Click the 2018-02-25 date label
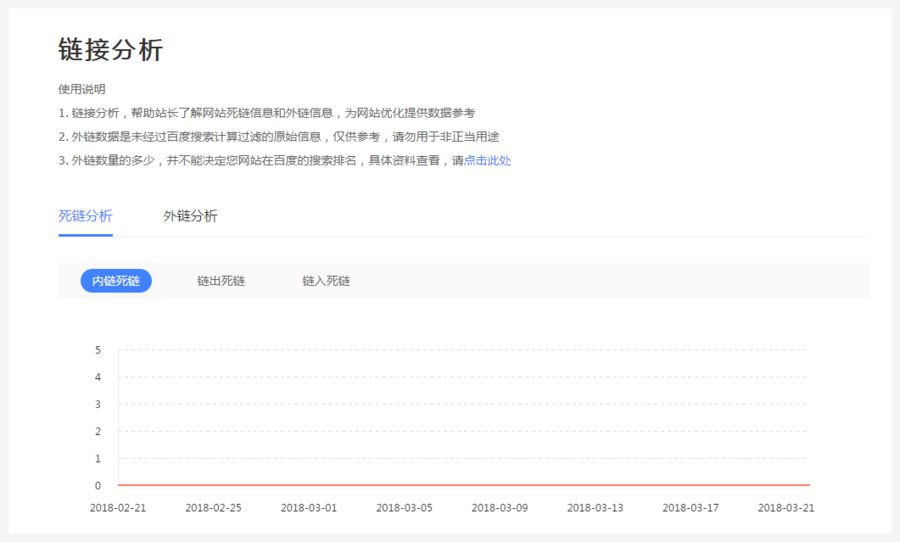 (213, 507)
